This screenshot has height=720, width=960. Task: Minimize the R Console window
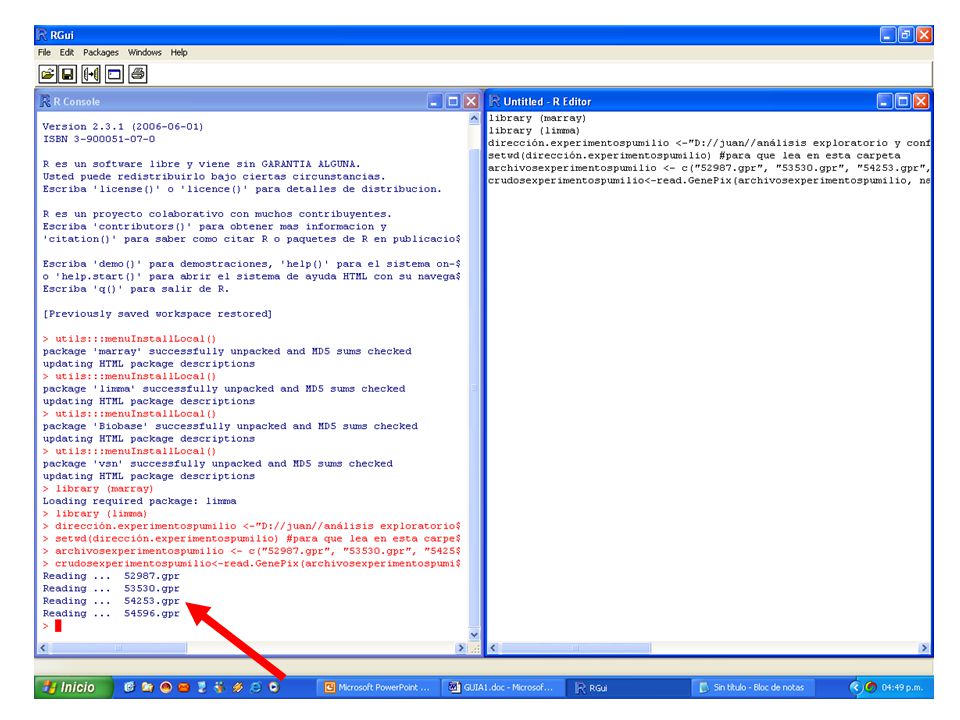coord(435,101)
